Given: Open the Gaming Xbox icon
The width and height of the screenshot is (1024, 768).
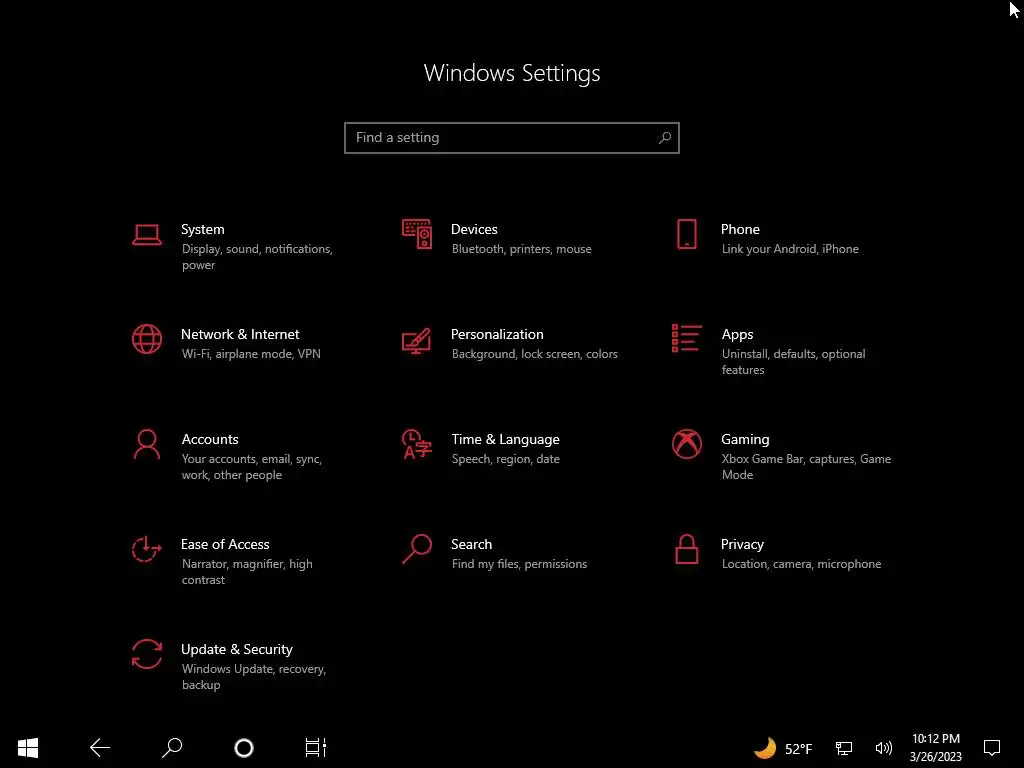Looking at the screenshot, I should pyautogui.click(x=686, y=444).
